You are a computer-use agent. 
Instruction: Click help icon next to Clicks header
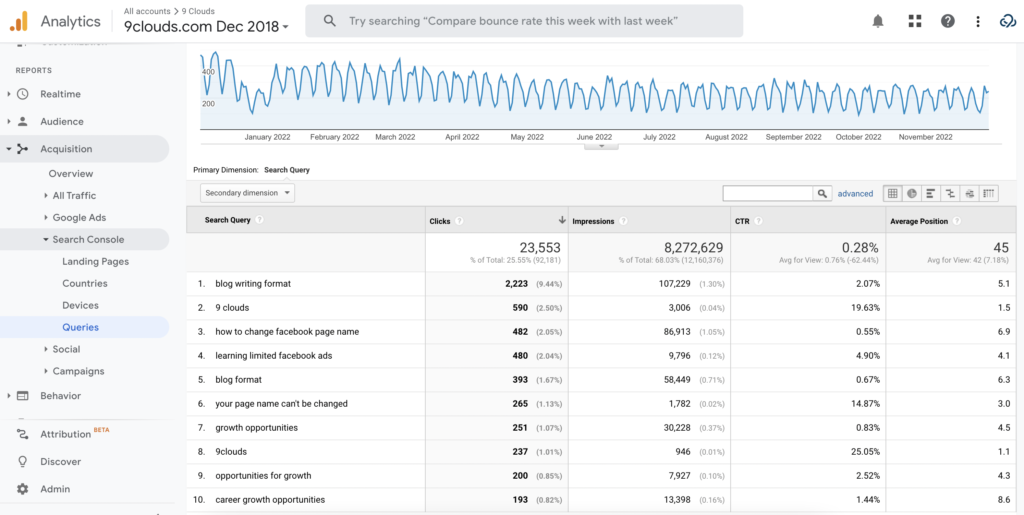pos(458,221)
